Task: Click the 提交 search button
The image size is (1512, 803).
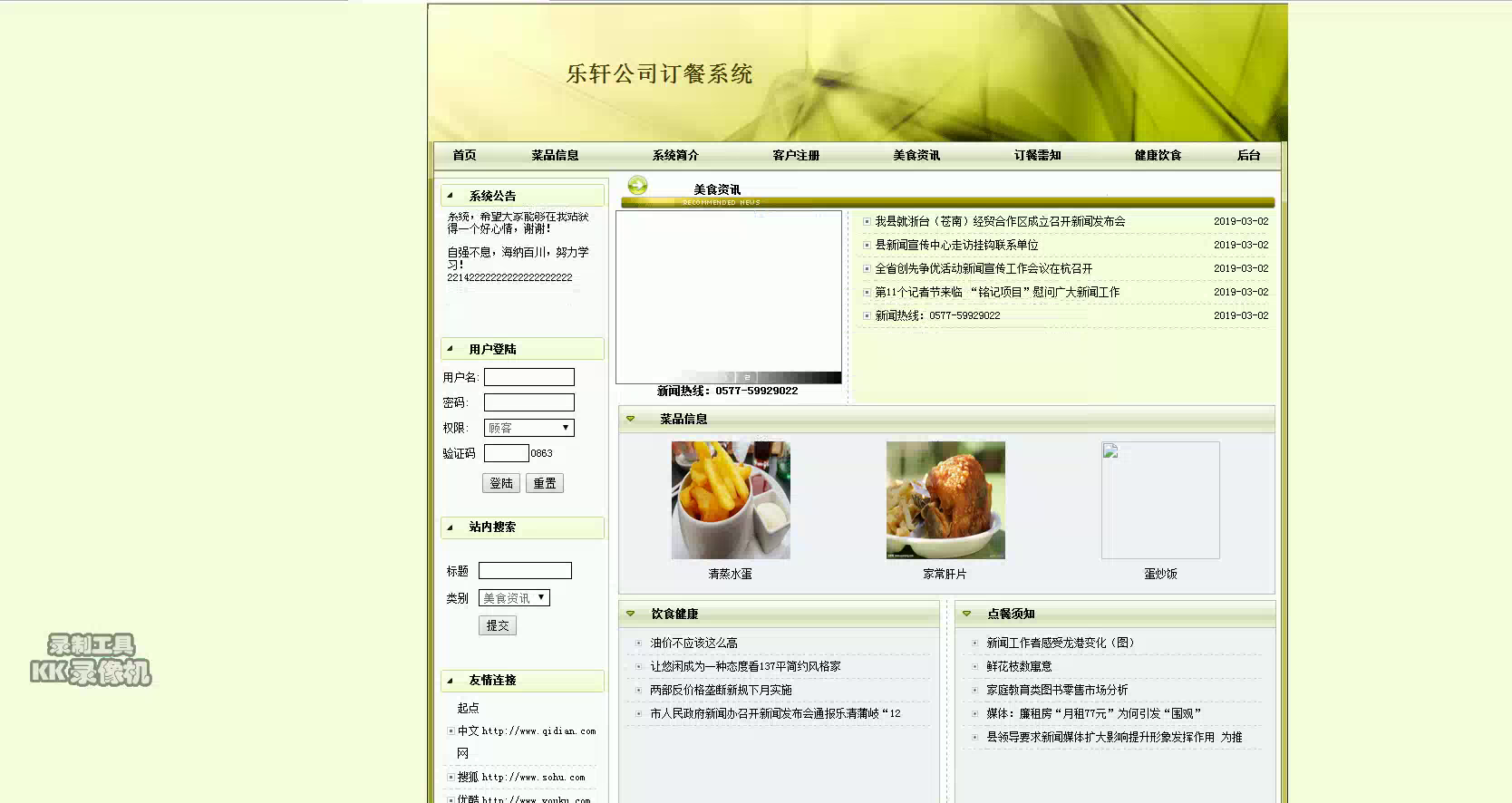Action: click(498, 625)
